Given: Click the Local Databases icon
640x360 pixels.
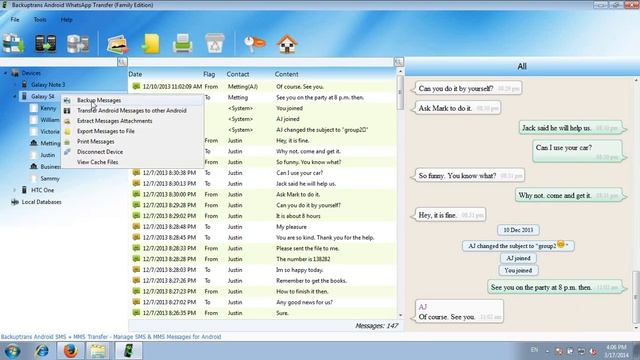Looking at the screenshot, I should click(x=15, y=202).
